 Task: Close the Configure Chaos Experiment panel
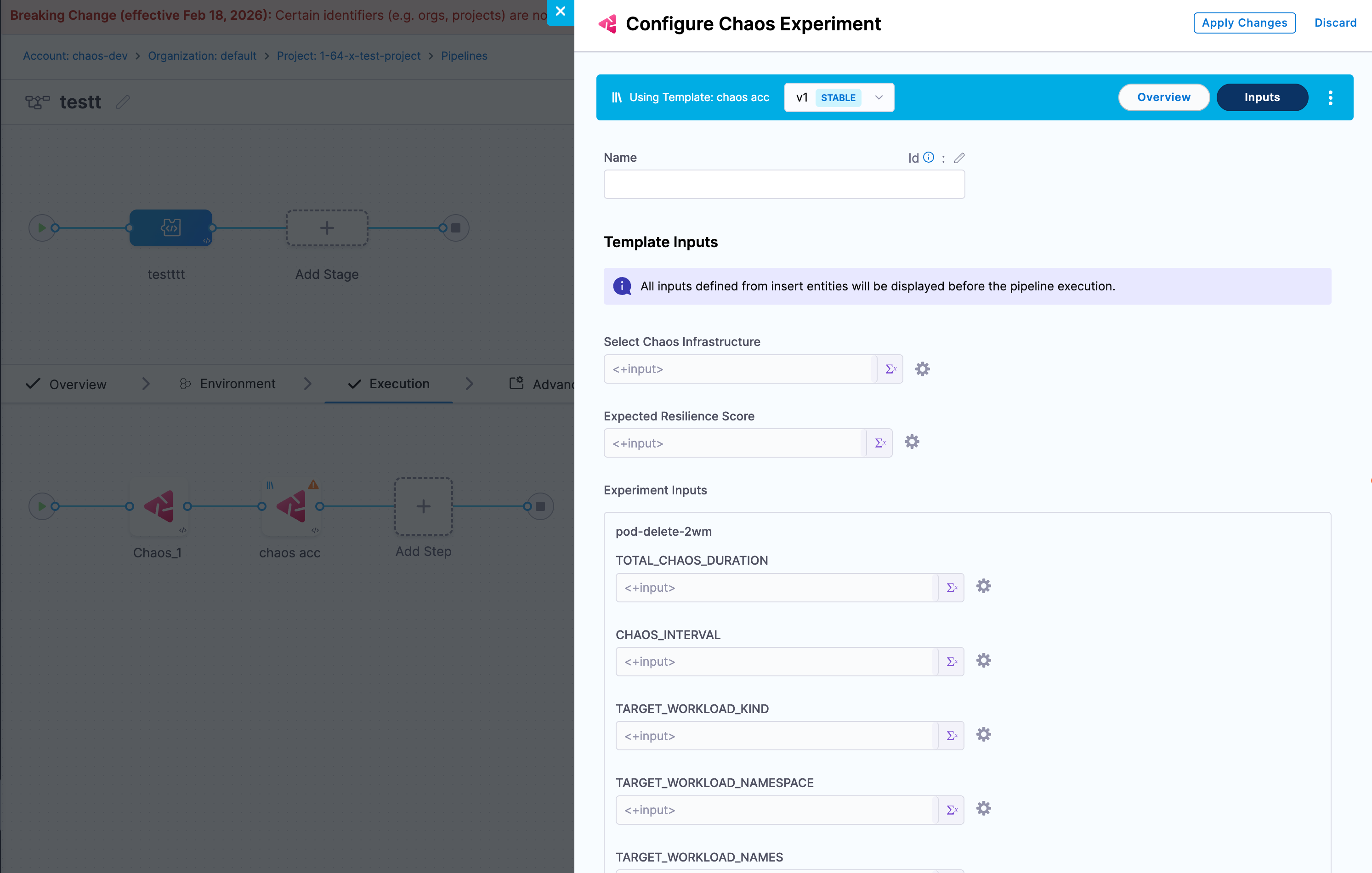(x=560, y=11)
